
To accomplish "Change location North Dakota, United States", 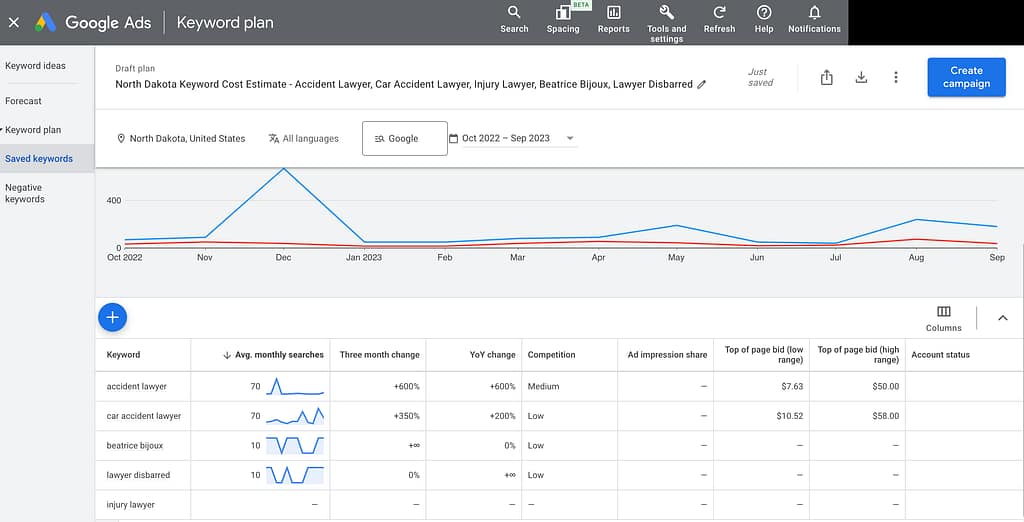I will [181, 139].
